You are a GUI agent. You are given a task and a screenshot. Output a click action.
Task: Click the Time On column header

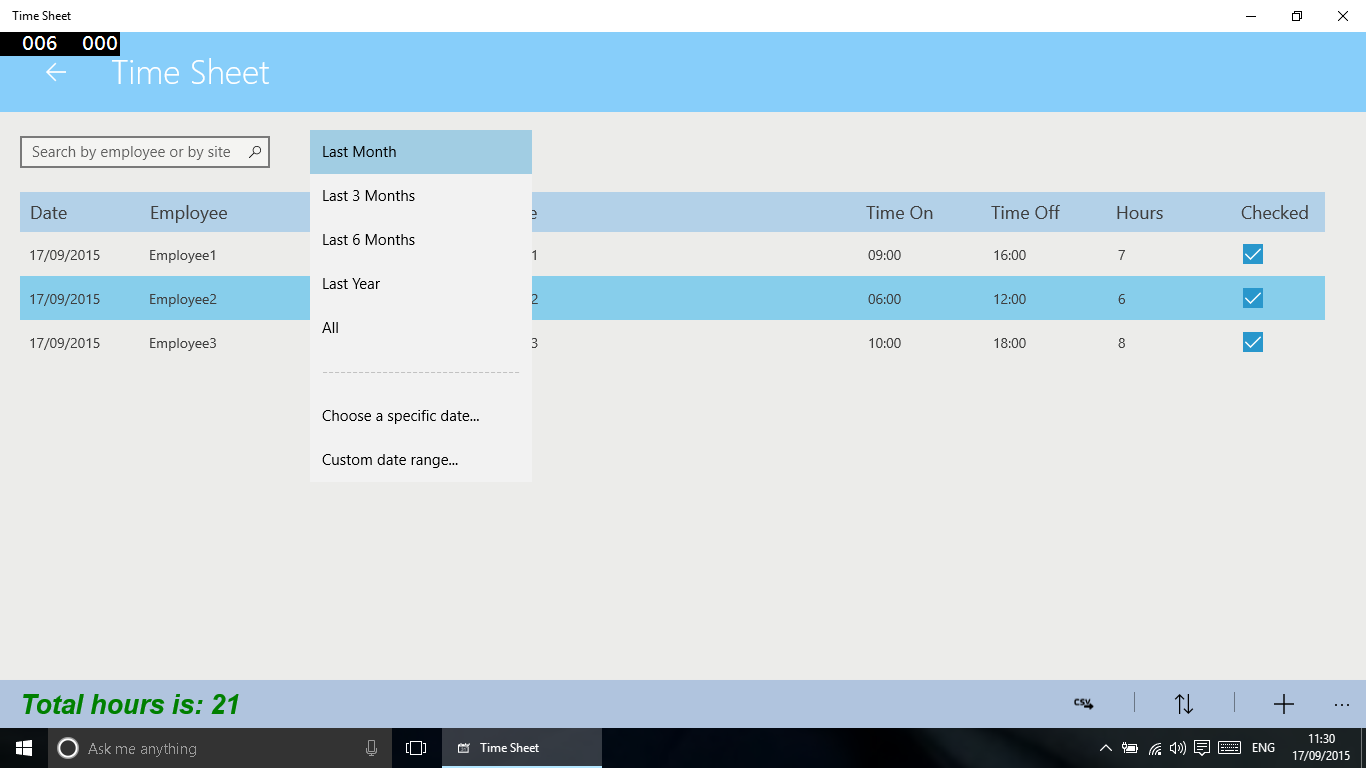[x=899, y=212]
